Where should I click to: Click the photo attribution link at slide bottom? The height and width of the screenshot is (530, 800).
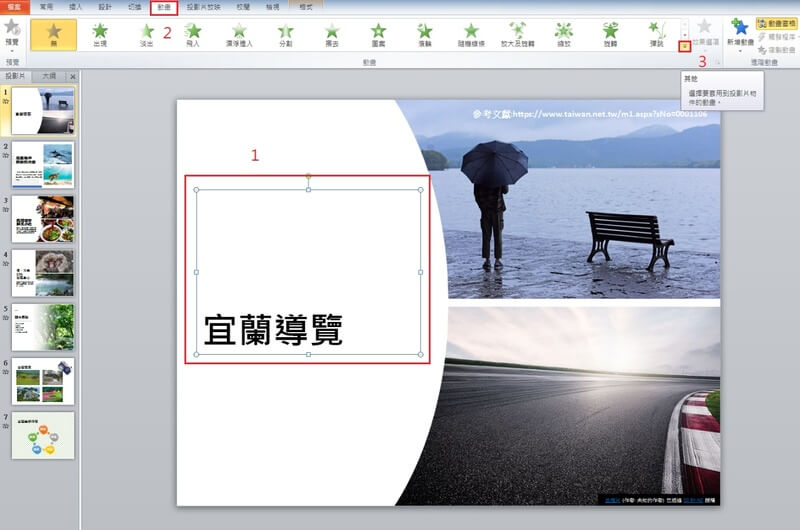click(x=660, y=500)
